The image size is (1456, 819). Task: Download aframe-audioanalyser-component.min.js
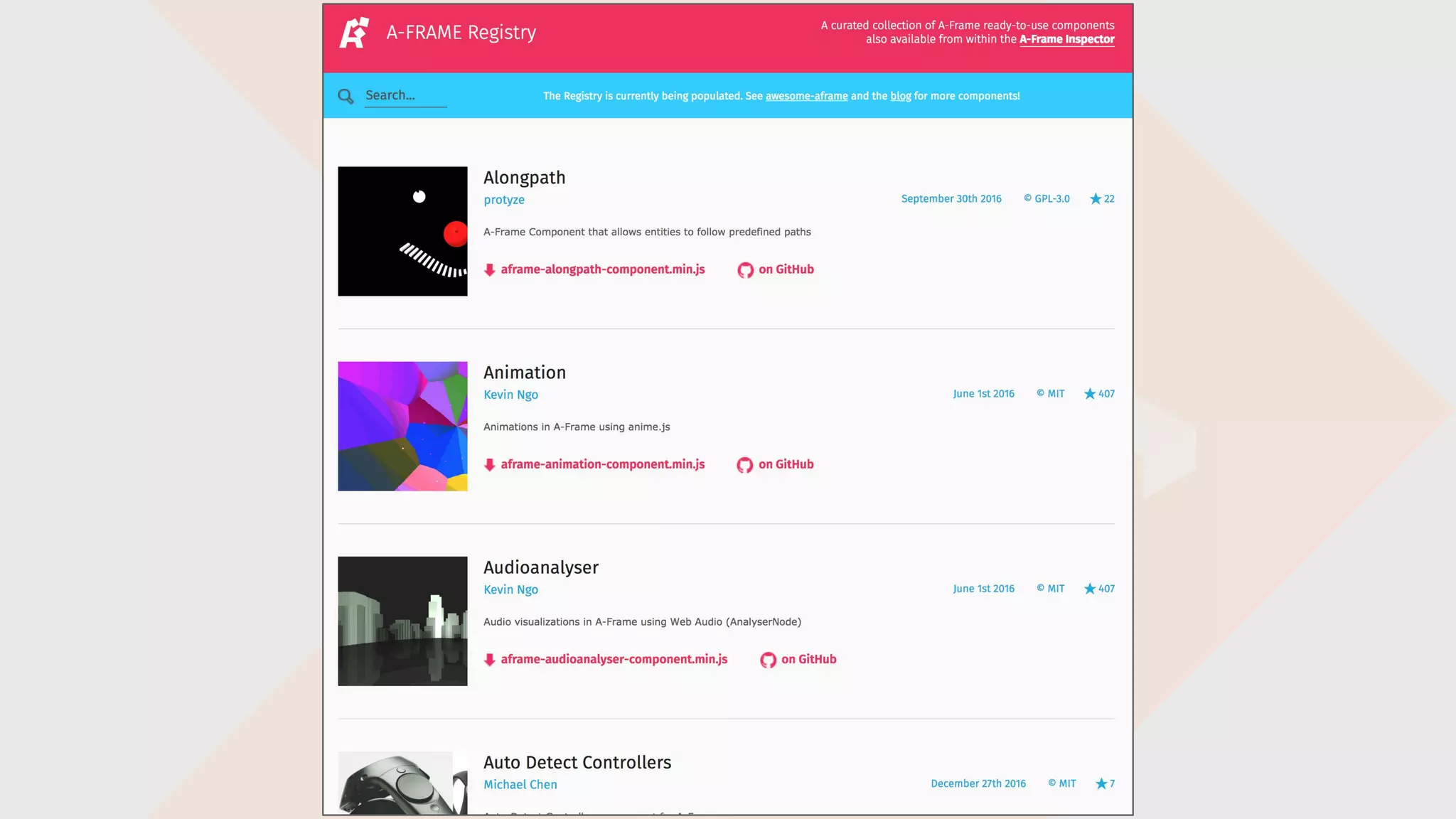coord(614,659)
